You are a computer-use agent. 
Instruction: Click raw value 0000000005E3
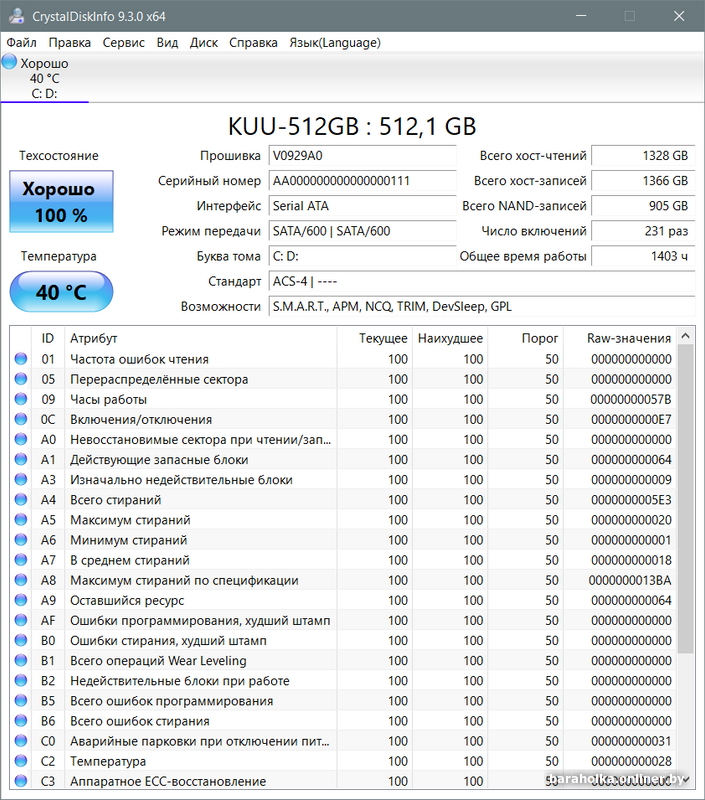(631, 499)
